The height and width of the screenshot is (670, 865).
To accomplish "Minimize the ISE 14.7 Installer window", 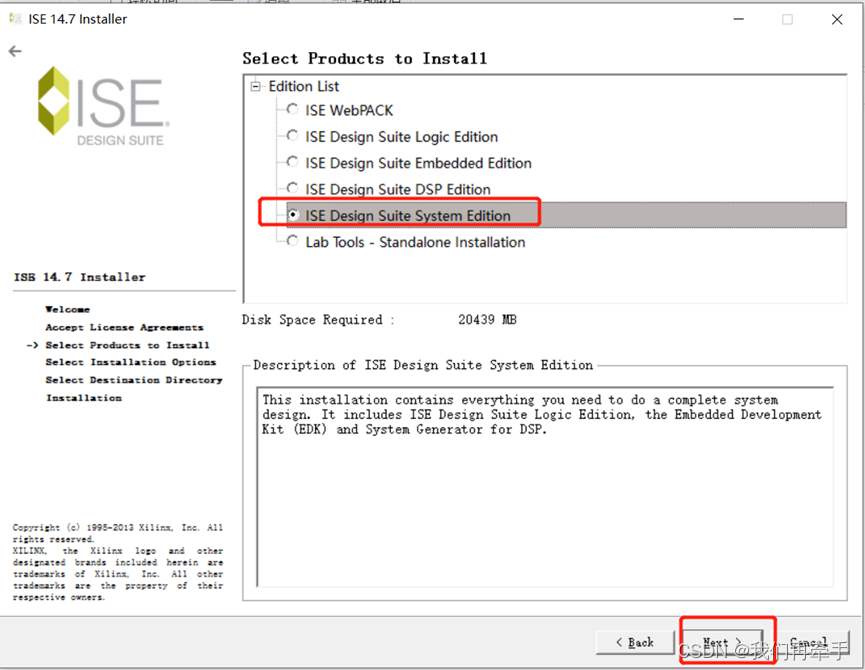I will (739, 19).
